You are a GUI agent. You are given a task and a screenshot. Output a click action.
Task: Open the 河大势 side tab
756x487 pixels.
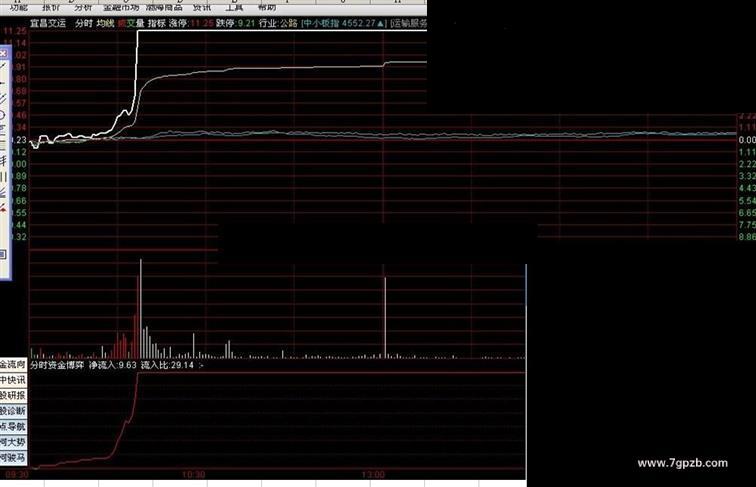click(x=13, y=442)
